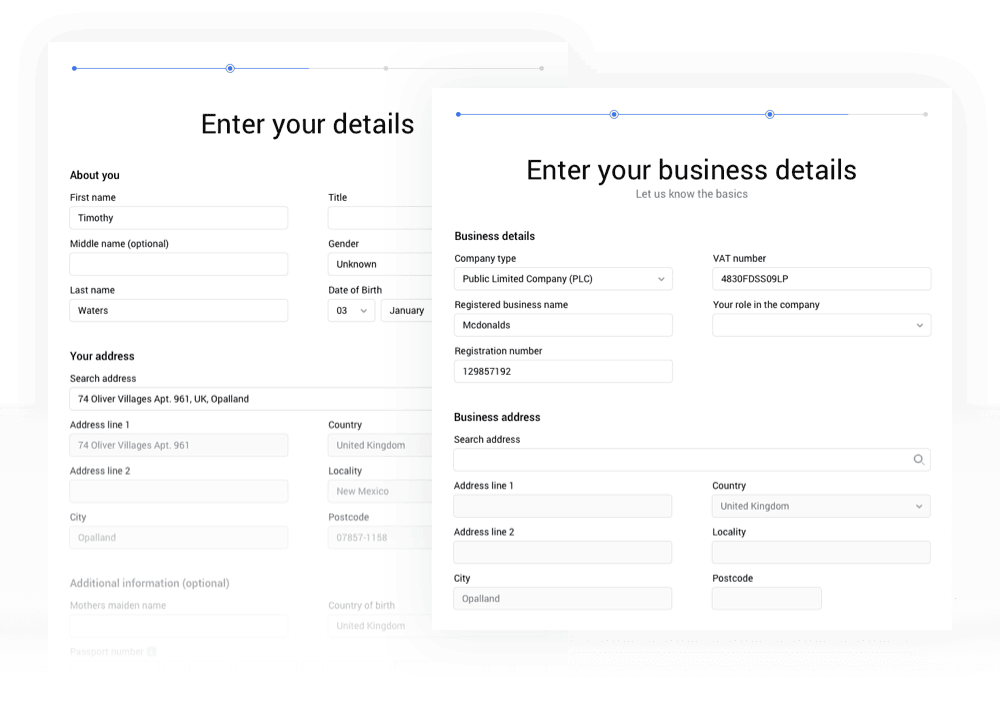
Task: Click the final grey progress dot on business form
Action: point(927,114)
